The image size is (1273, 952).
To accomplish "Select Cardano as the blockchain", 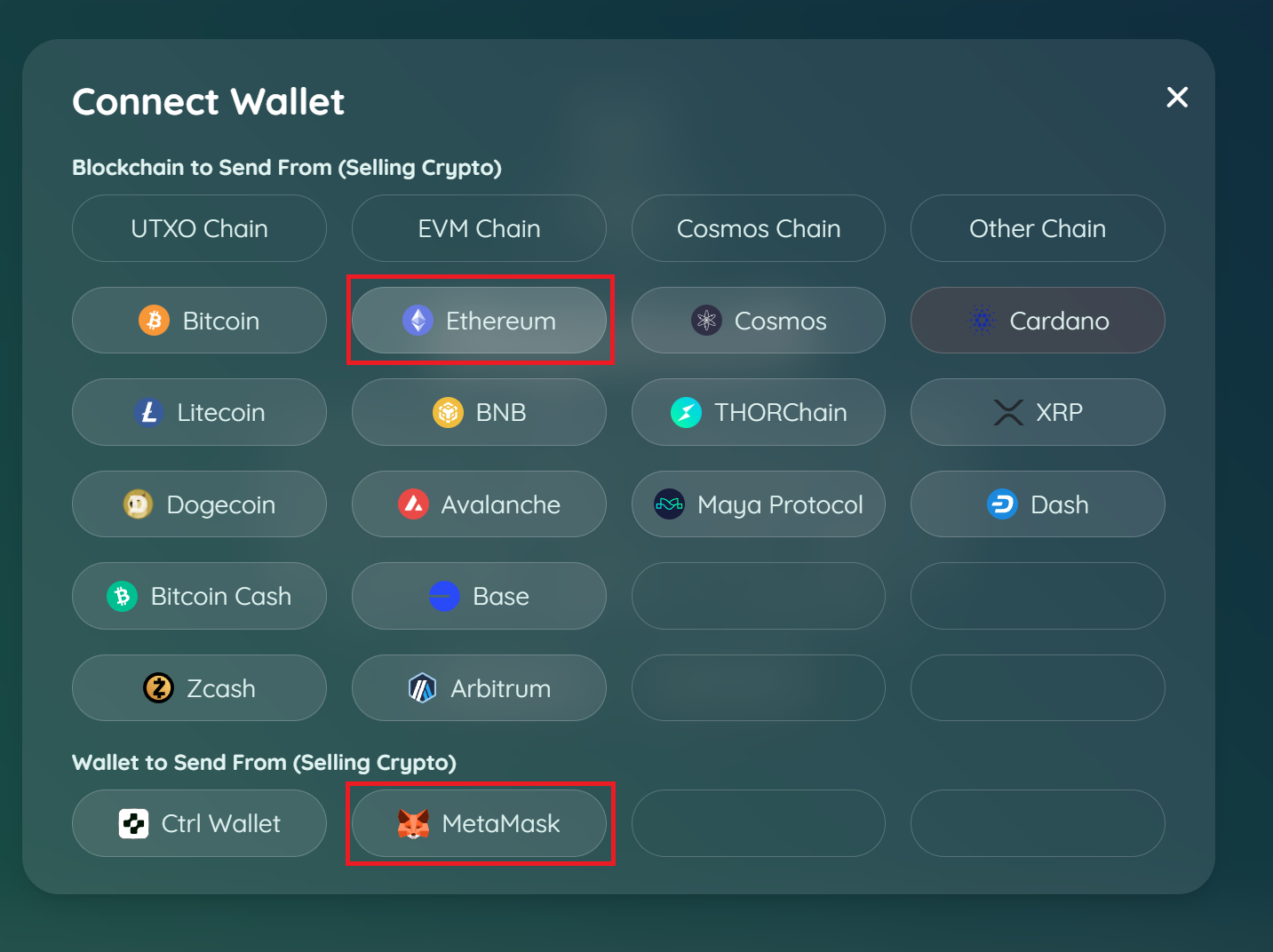I will click(x=1037, y=321).
